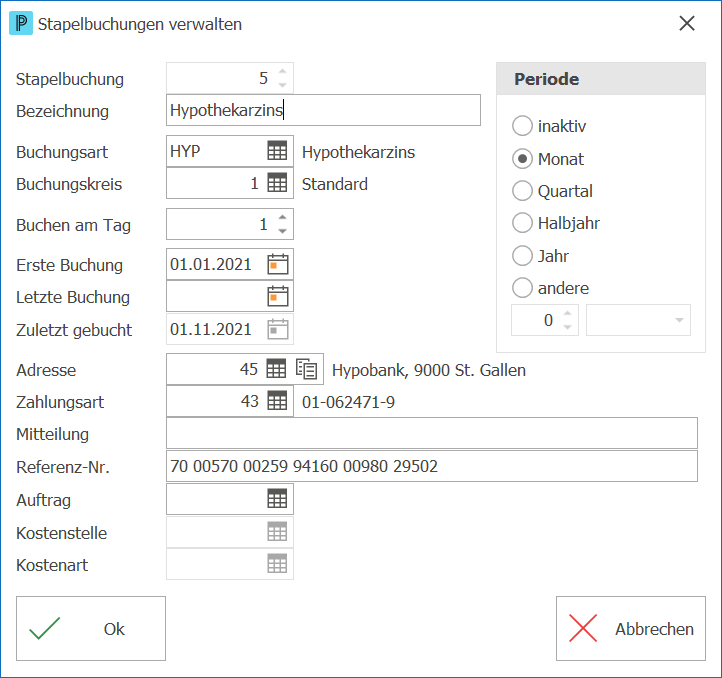Decrease the andere period count
The image size is (722, 678).
point(568,327)
